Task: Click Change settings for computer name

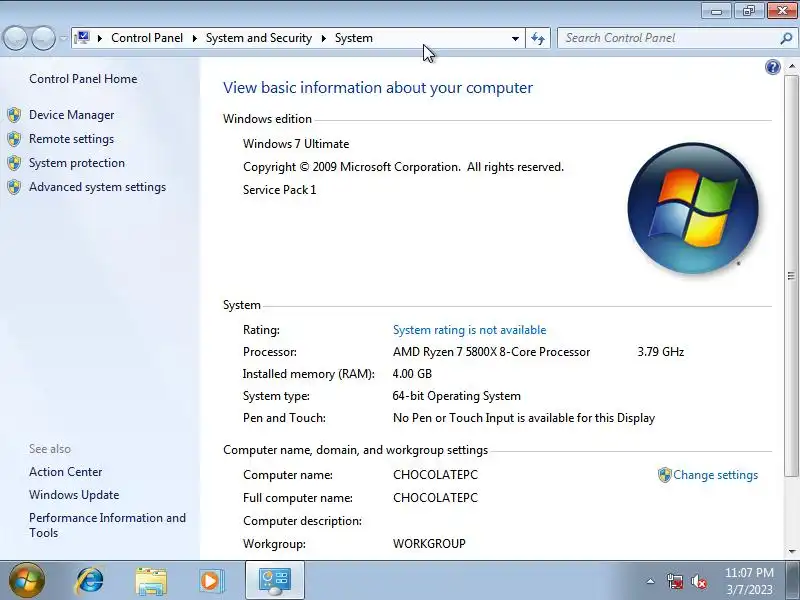Action: tap(715, 474)
